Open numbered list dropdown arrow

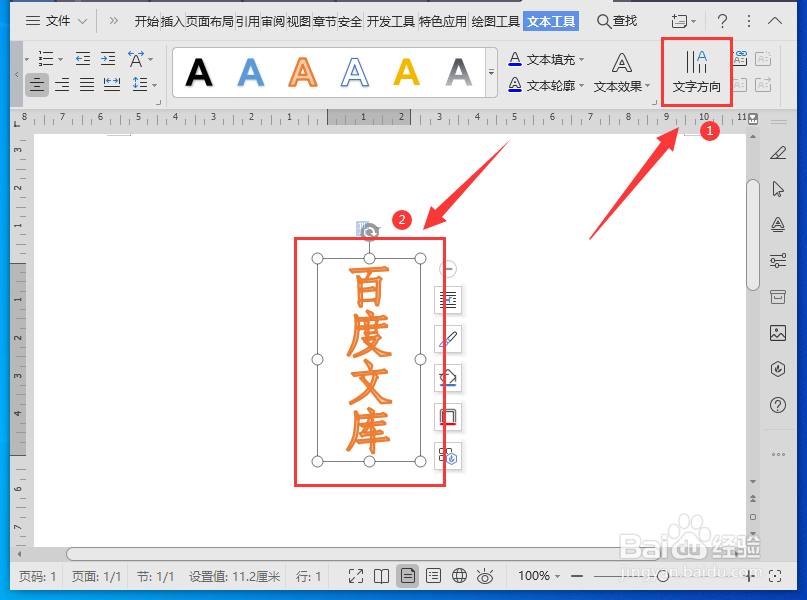[x=60, y=59]
